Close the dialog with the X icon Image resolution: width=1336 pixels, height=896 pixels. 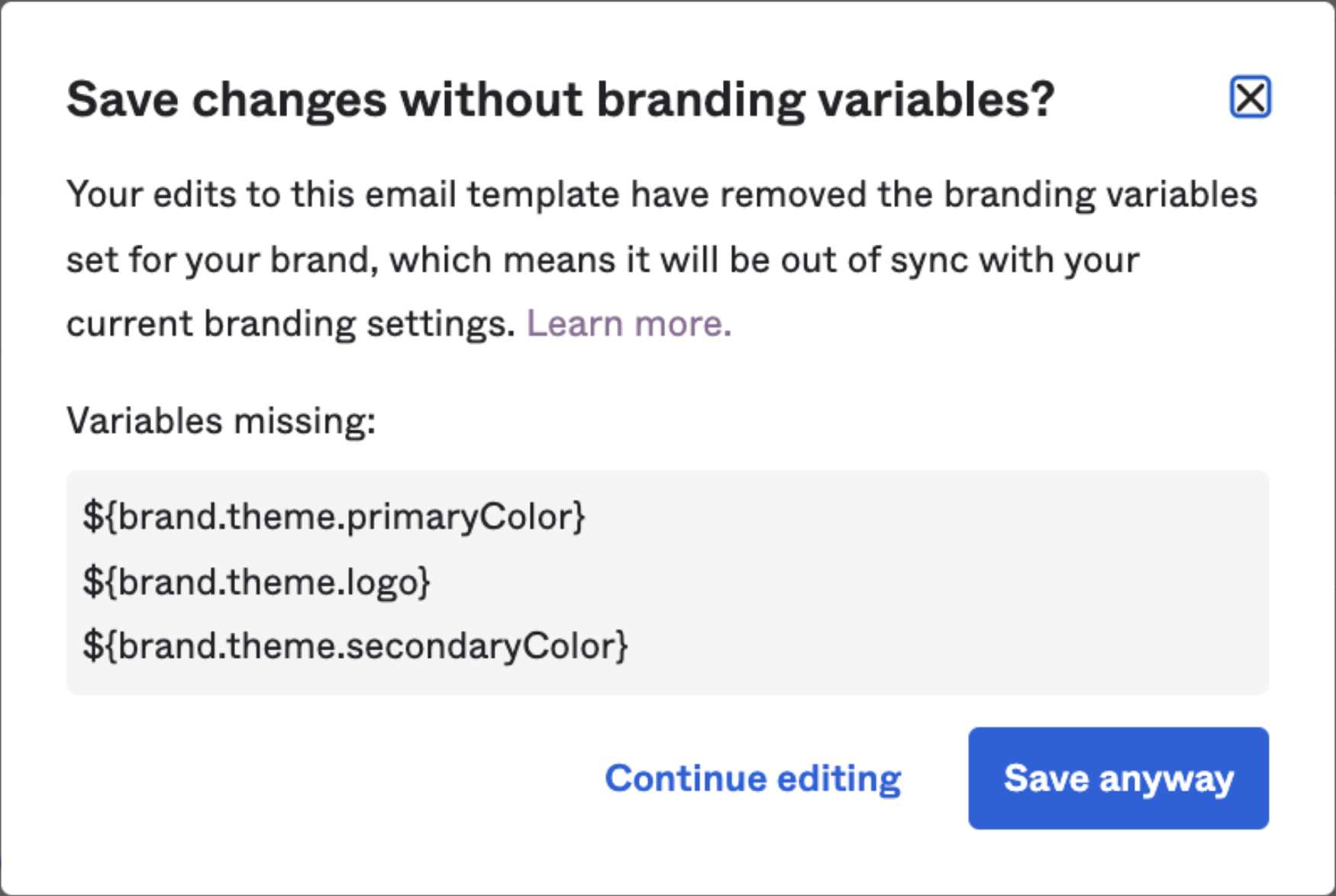[1250, 98]
